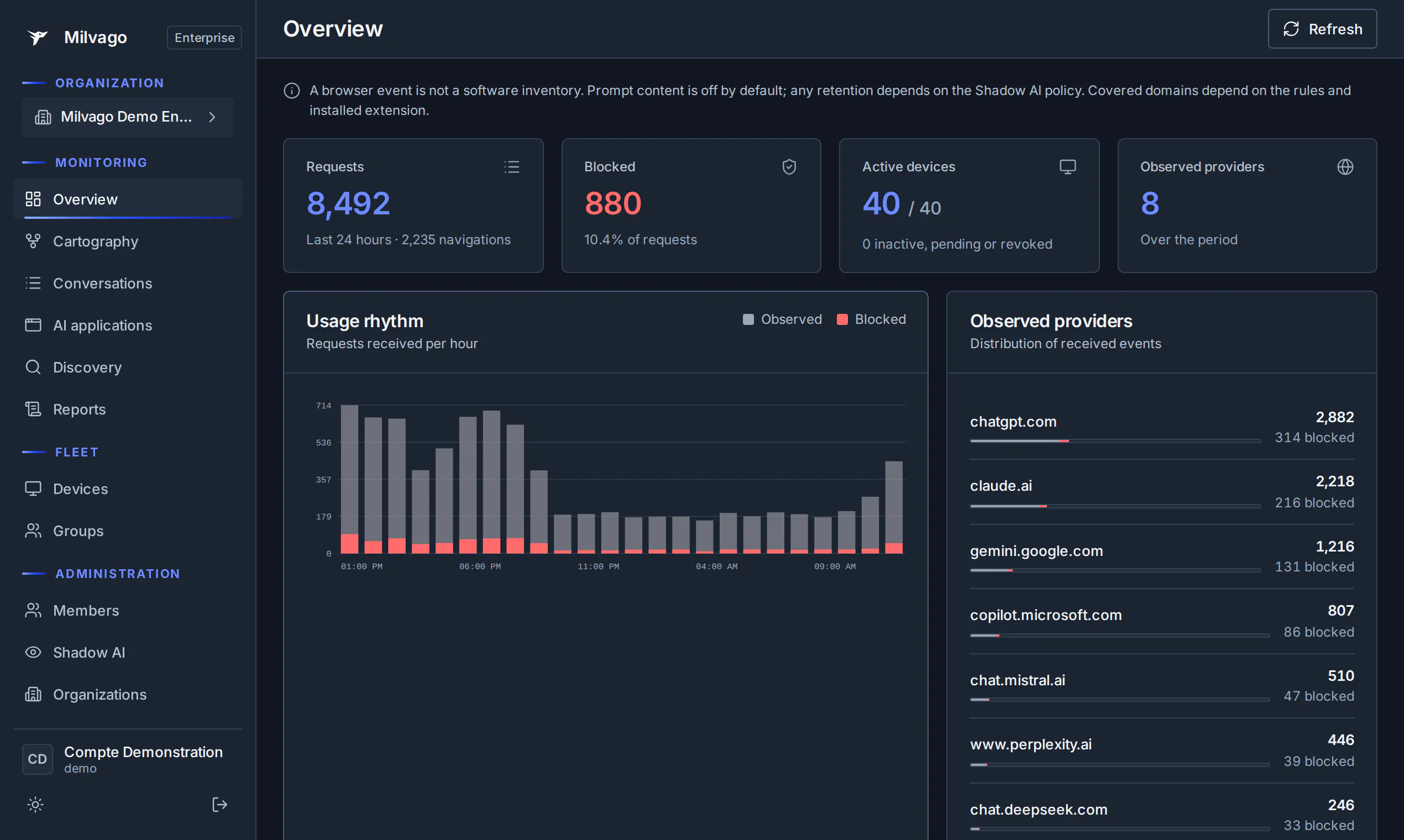This screenshot has height=840, width=1404.
Task: Click the Blocked legend red swatch
Action: pyautogui.click(x=842, y=319)
